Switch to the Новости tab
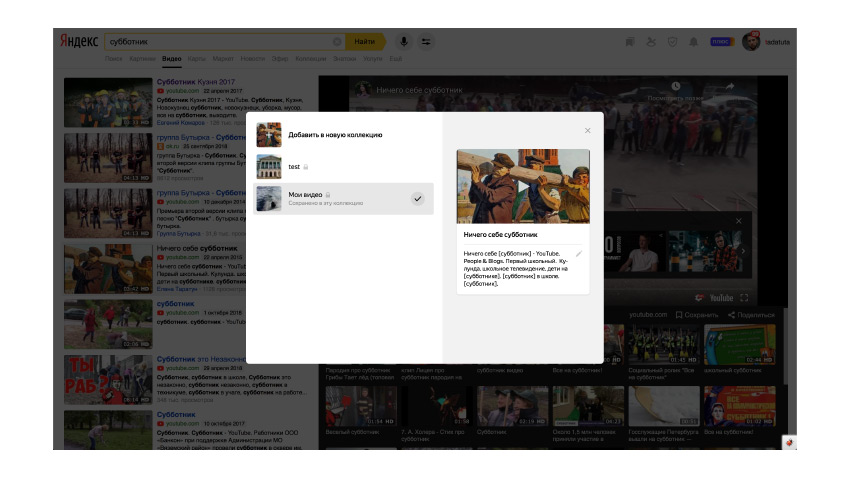Viewport: 850px width, 478px height. click(x=253, y=59)
